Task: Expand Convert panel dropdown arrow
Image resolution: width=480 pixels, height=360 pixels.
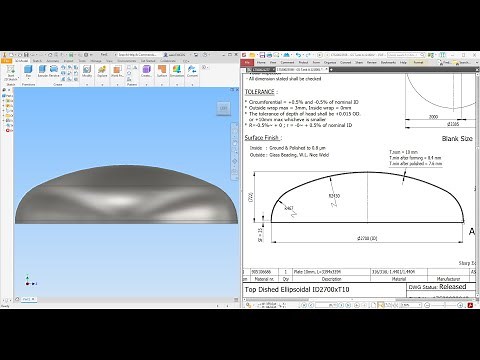Action: click(192, 85)
